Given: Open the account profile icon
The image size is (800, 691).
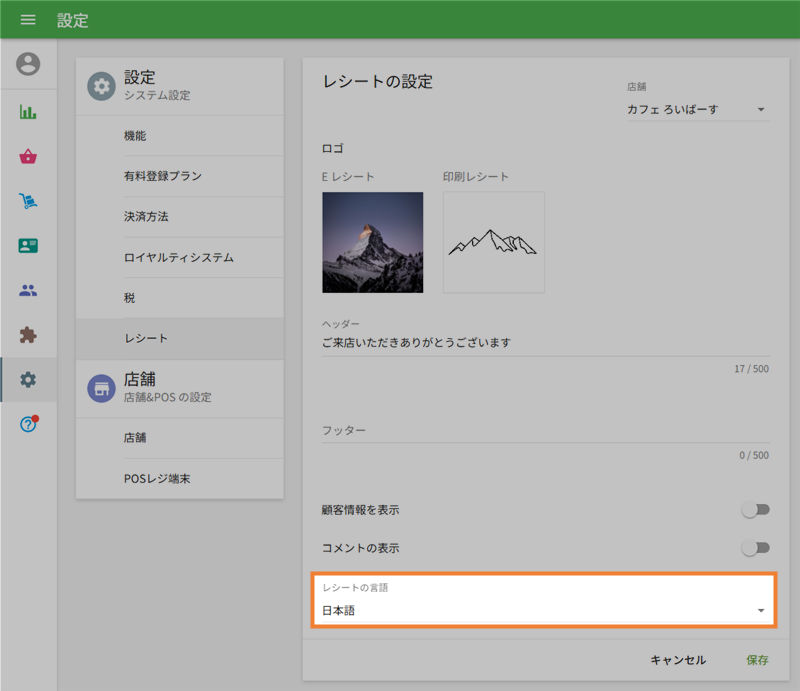Looking at the screenshot, I should 28,65.
